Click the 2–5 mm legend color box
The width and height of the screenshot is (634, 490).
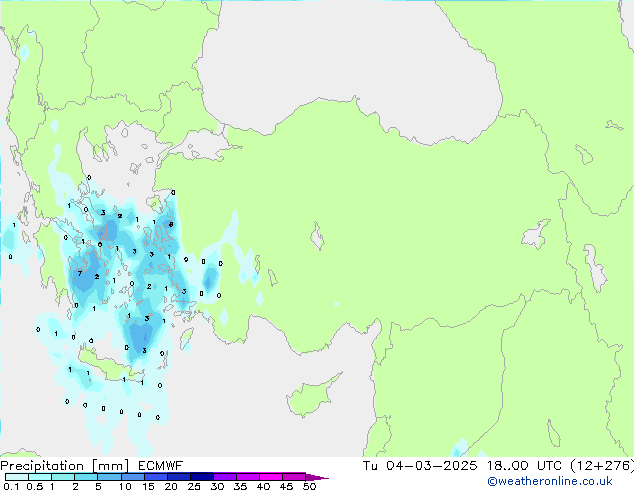86,477
